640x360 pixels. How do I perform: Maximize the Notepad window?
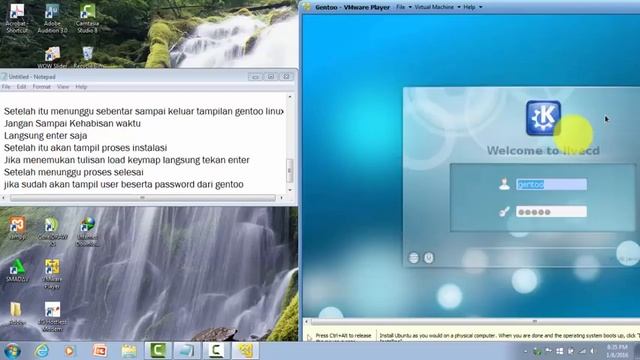point(271,77)
